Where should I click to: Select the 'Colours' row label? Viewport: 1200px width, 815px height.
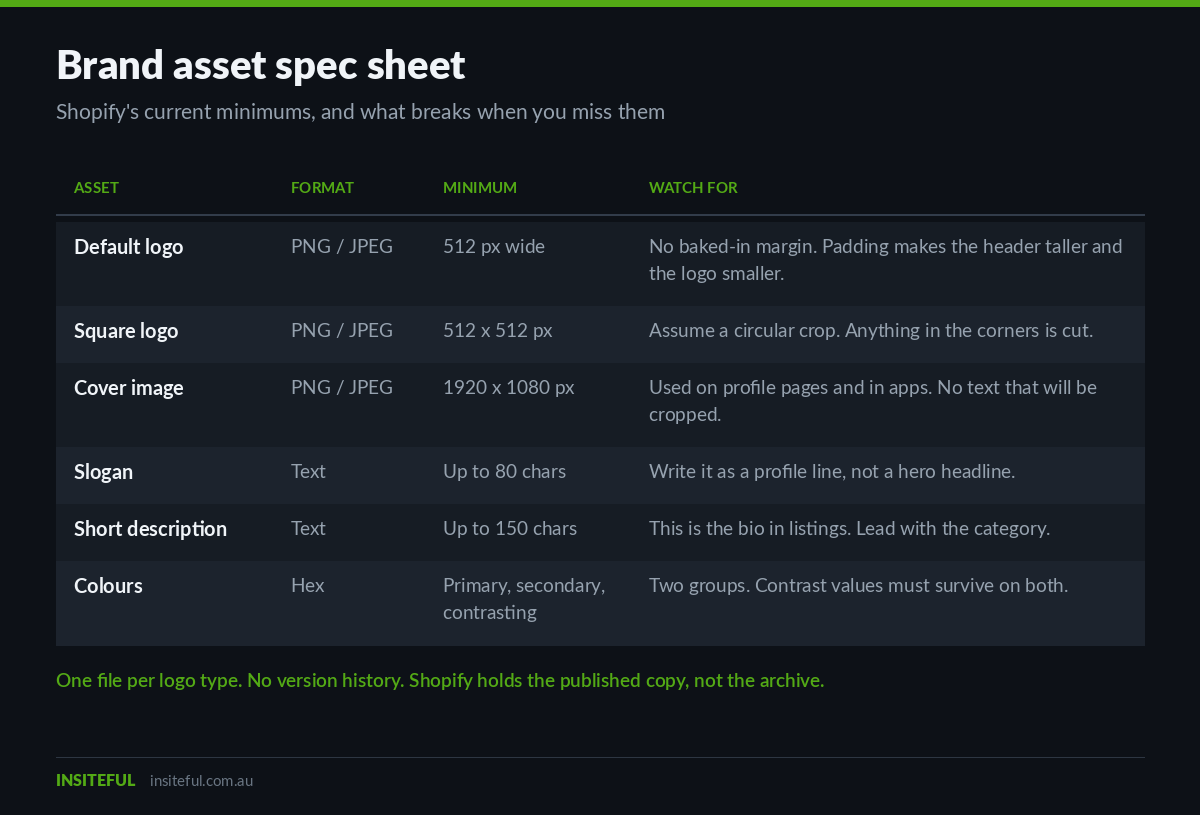click(108, 585)
